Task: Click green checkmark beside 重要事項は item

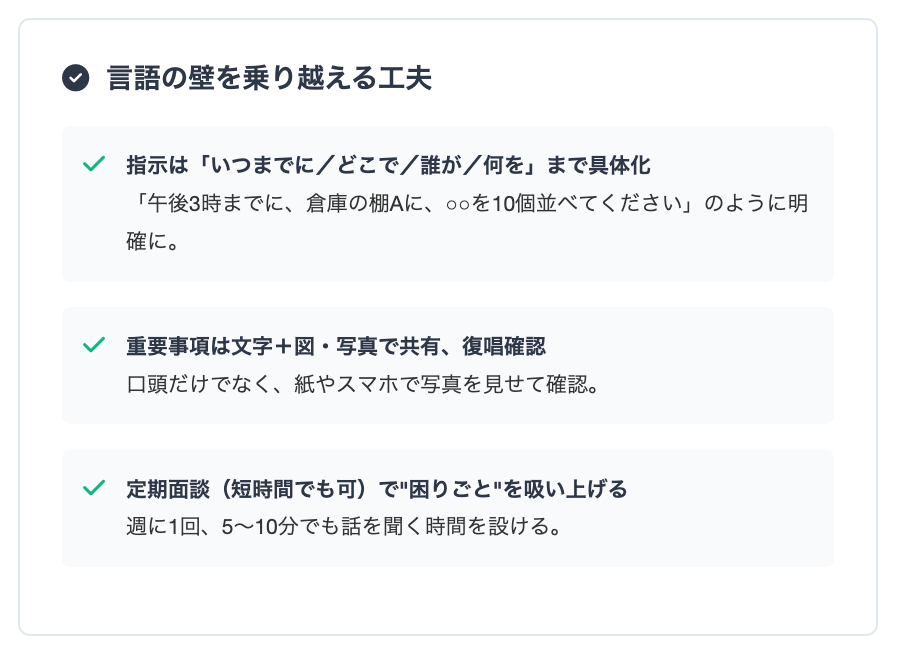Action: [94, 345]
